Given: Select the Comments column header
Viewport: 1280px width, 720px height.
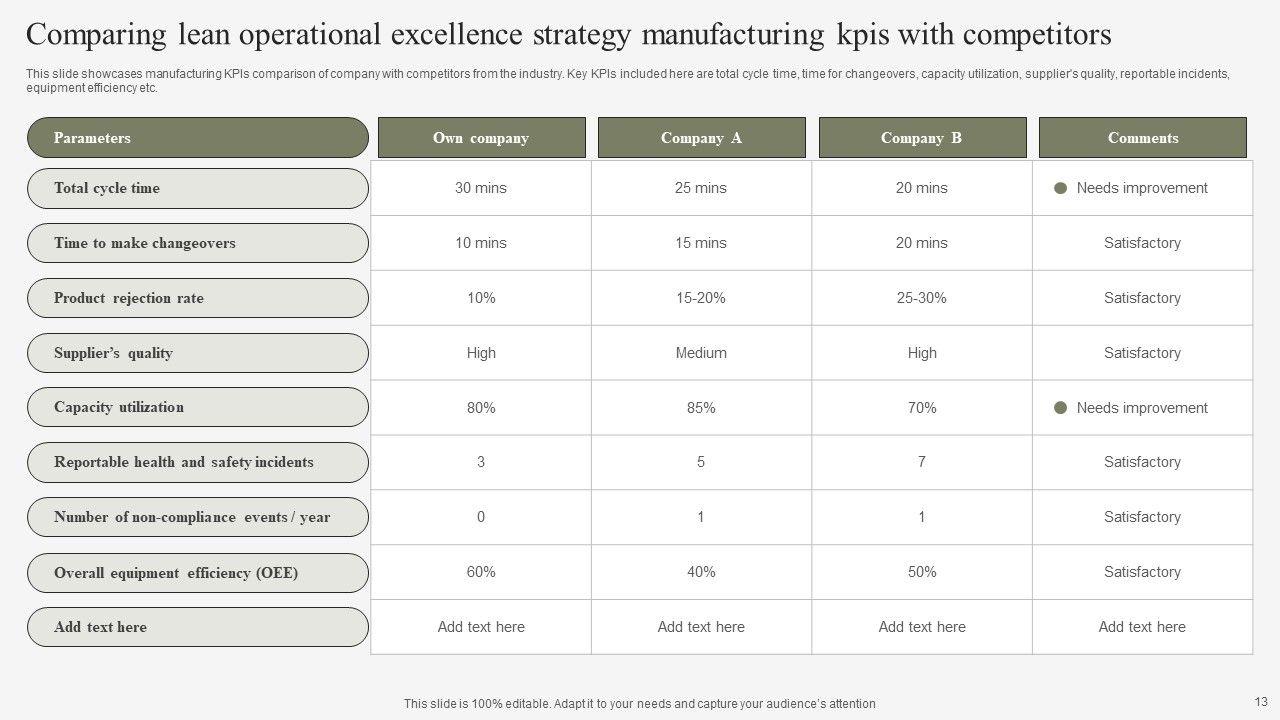Looking at the screenshot, I should pos(1142,138).
